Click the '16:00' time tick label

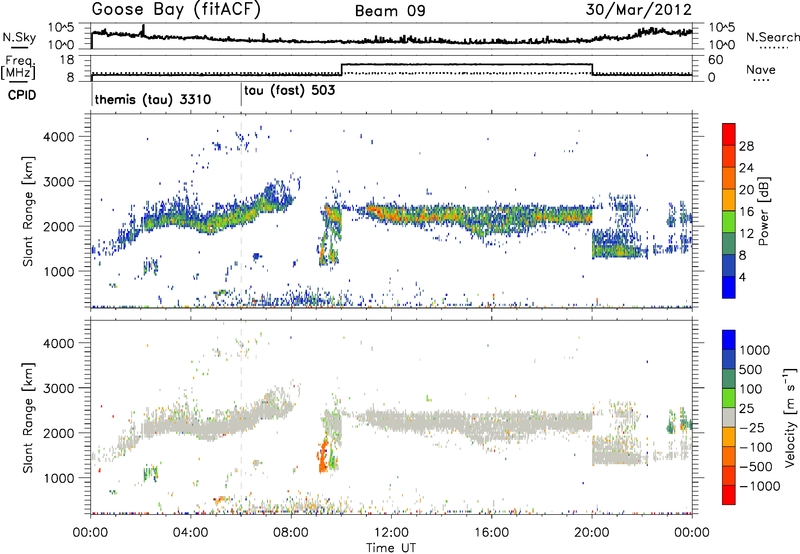[x=491, y=533]
